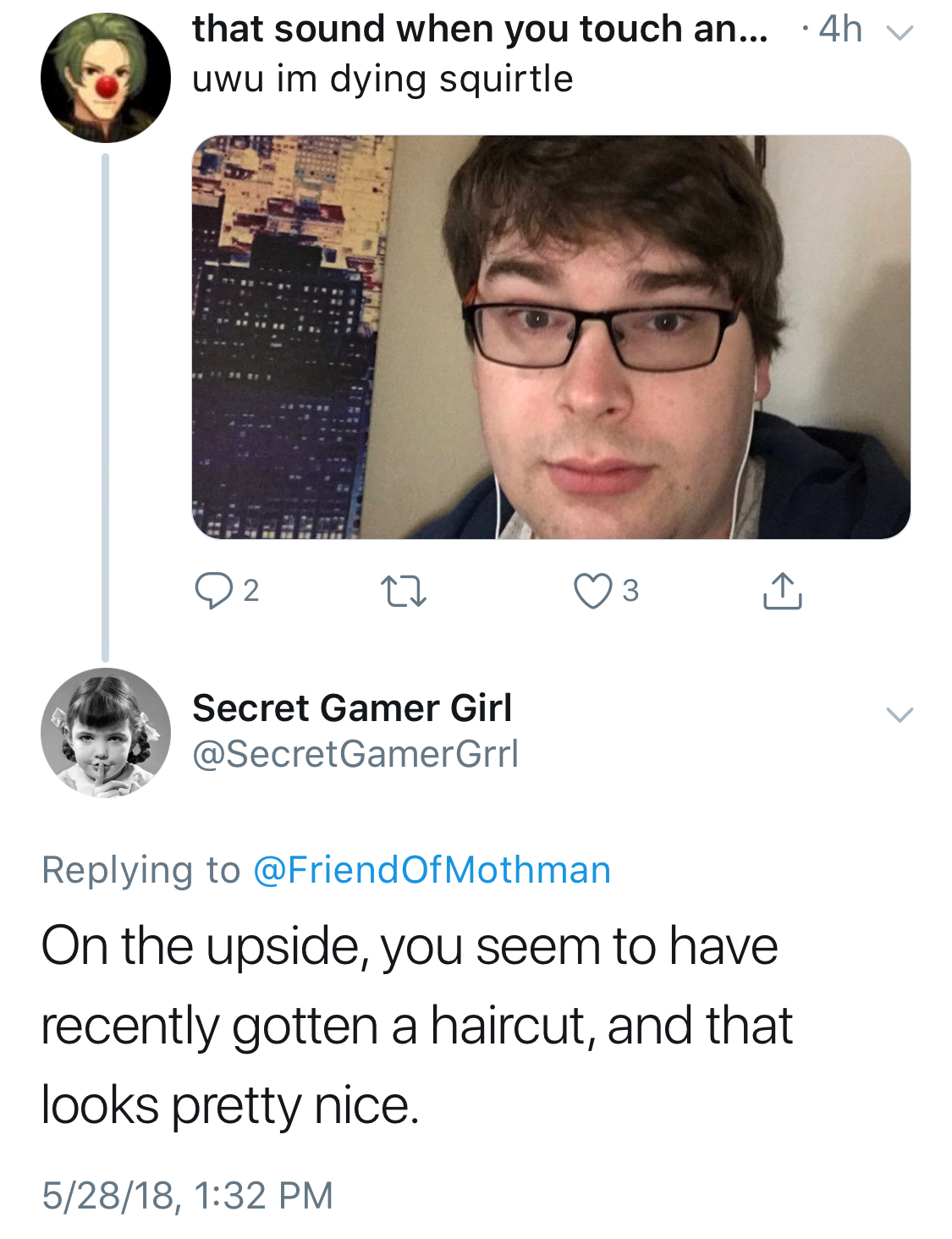Screen dimensions: 952x1239
Task: Expand the top tweet's options chevron
Action: click(x=900, y=33)
